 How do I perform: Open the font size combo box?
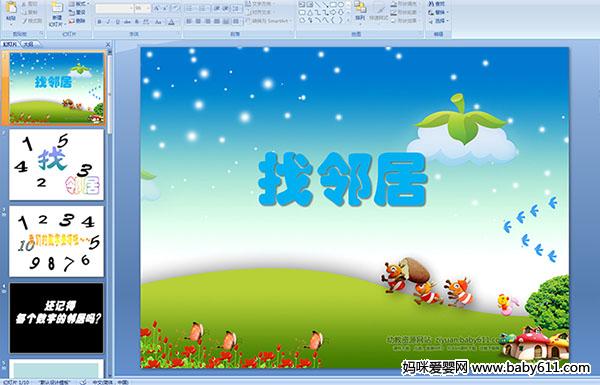coord(142,8)
